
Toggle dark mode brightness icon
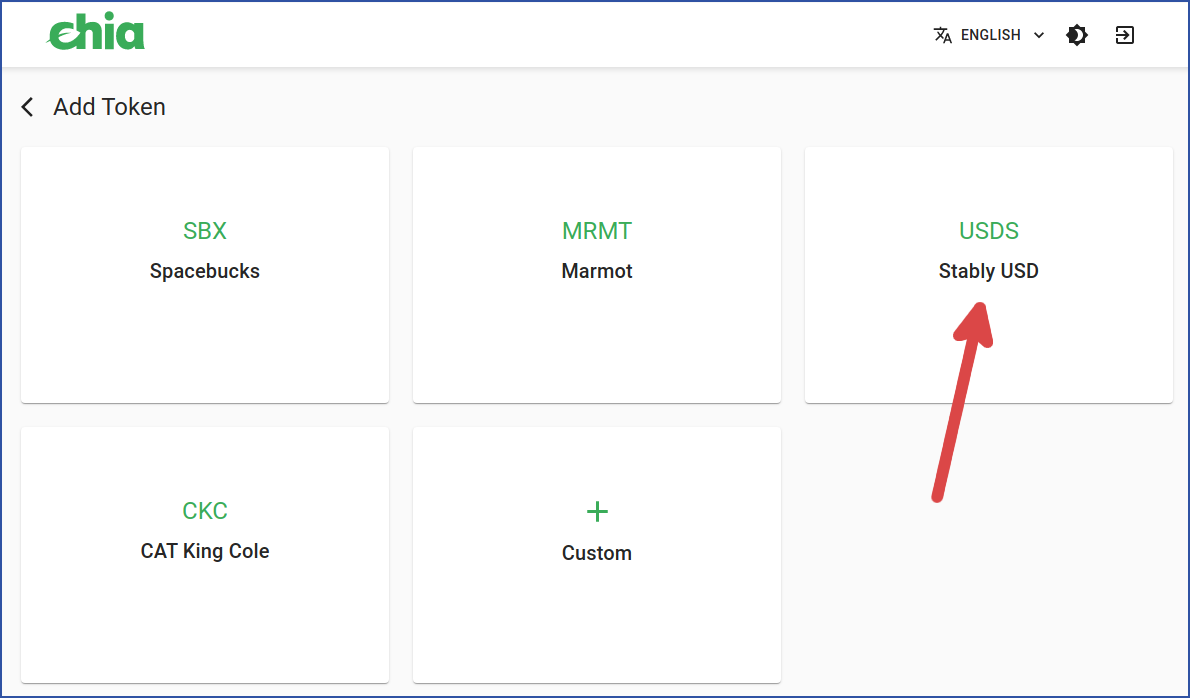[1077, 35]
